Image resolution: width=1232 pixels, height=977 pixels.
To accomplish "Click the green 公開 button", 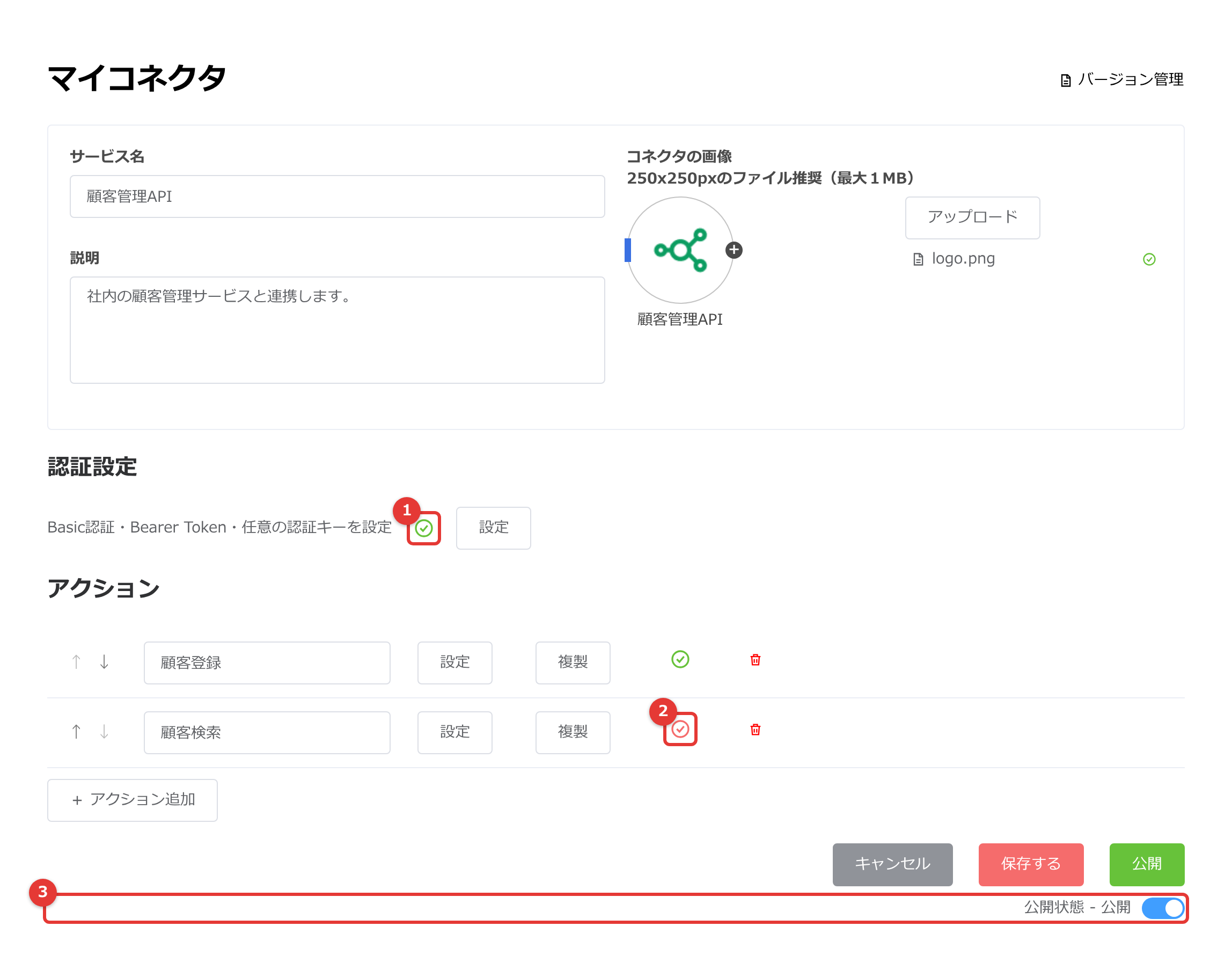I will click(x=1146, y=864).
